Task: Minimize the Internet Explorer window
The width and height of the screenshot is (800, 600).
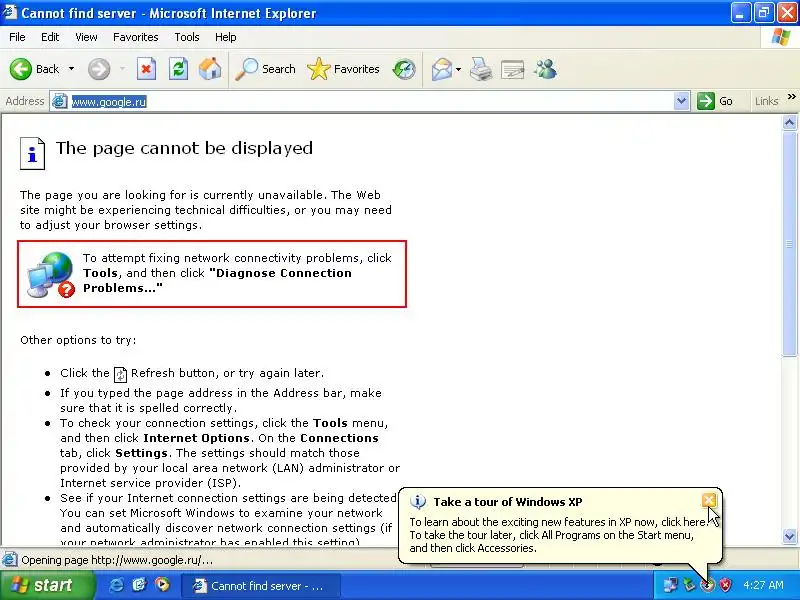Action: point(740,13)
